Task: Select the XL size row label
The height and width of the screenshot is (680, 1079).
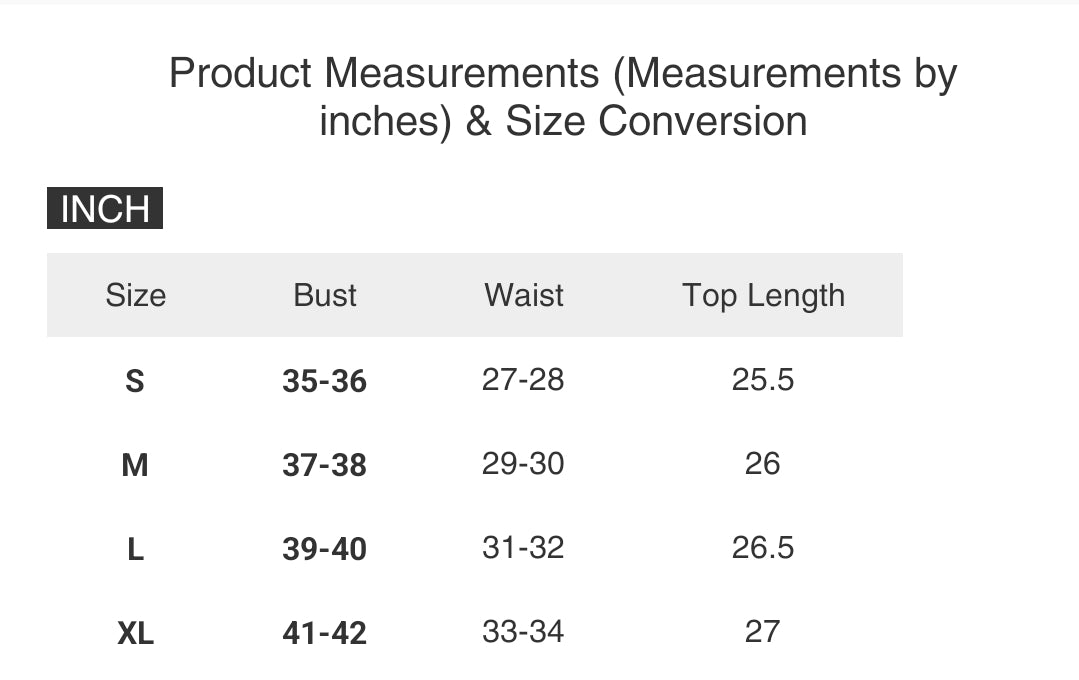Action: (x=135, y=633)
